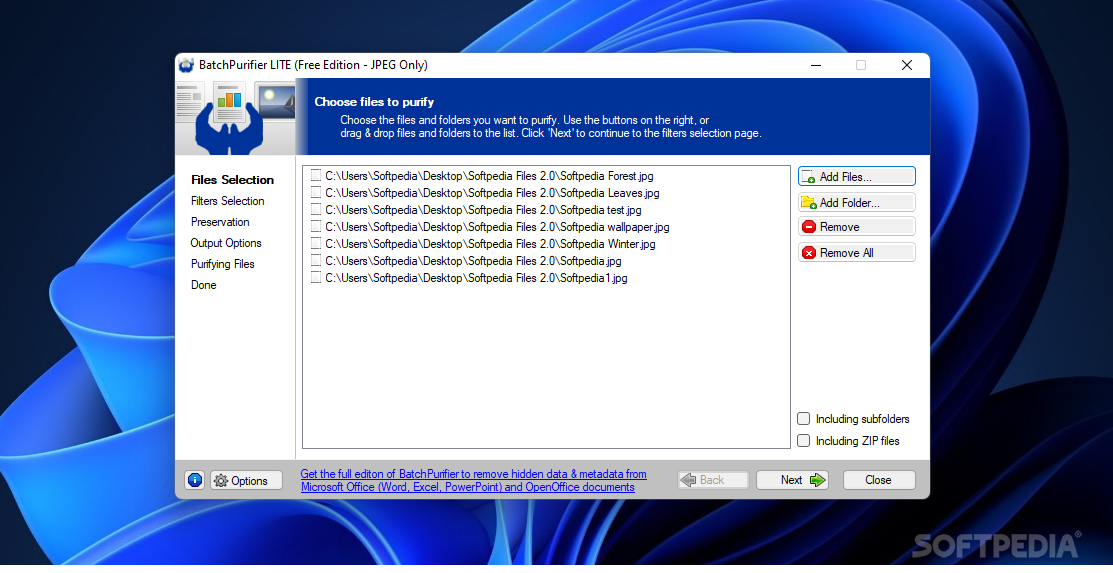The height and width of the screenshot is (573, 1113).
Task: Select the Softpedia Winter.jpg path text
Action: pyautogui.click(x=490, y=244)
